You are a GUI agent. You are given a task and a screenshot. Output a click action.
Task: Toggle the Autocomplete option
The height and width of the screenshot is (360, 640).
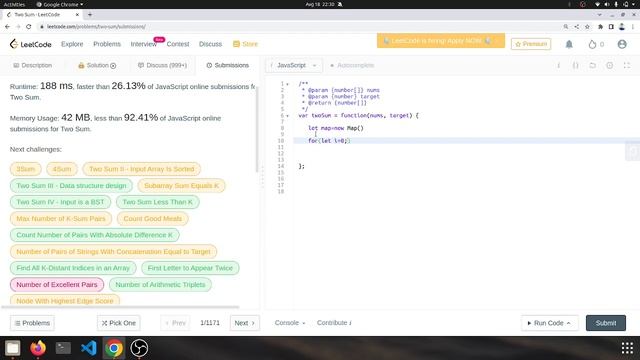click(352, 65)
